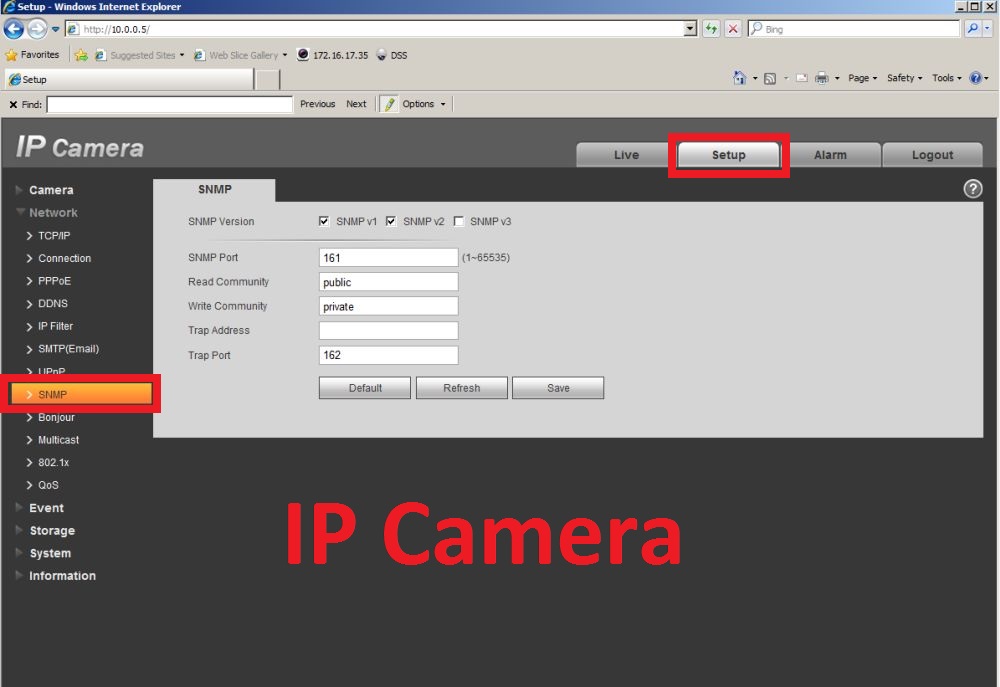This screenshot has height=687, width=1000.
Task: Click the Read Community field
Action: coord(388,282)
